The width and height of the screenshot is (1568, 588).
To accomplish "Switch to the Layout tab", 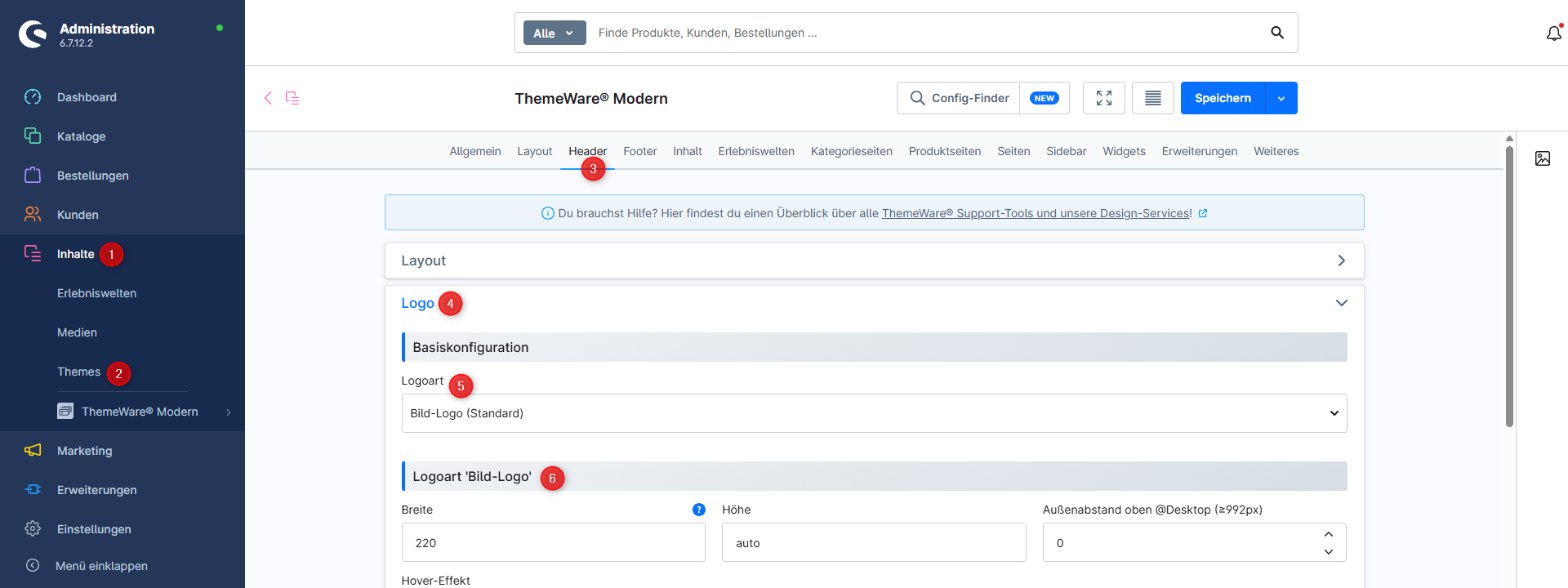I will 535,151.
